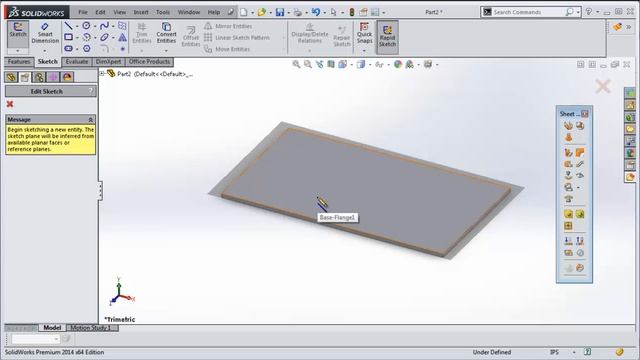Screen dimensions: 640x360
Task: Pin the menu bar with pushpin
Action: [x=231, y=12]
